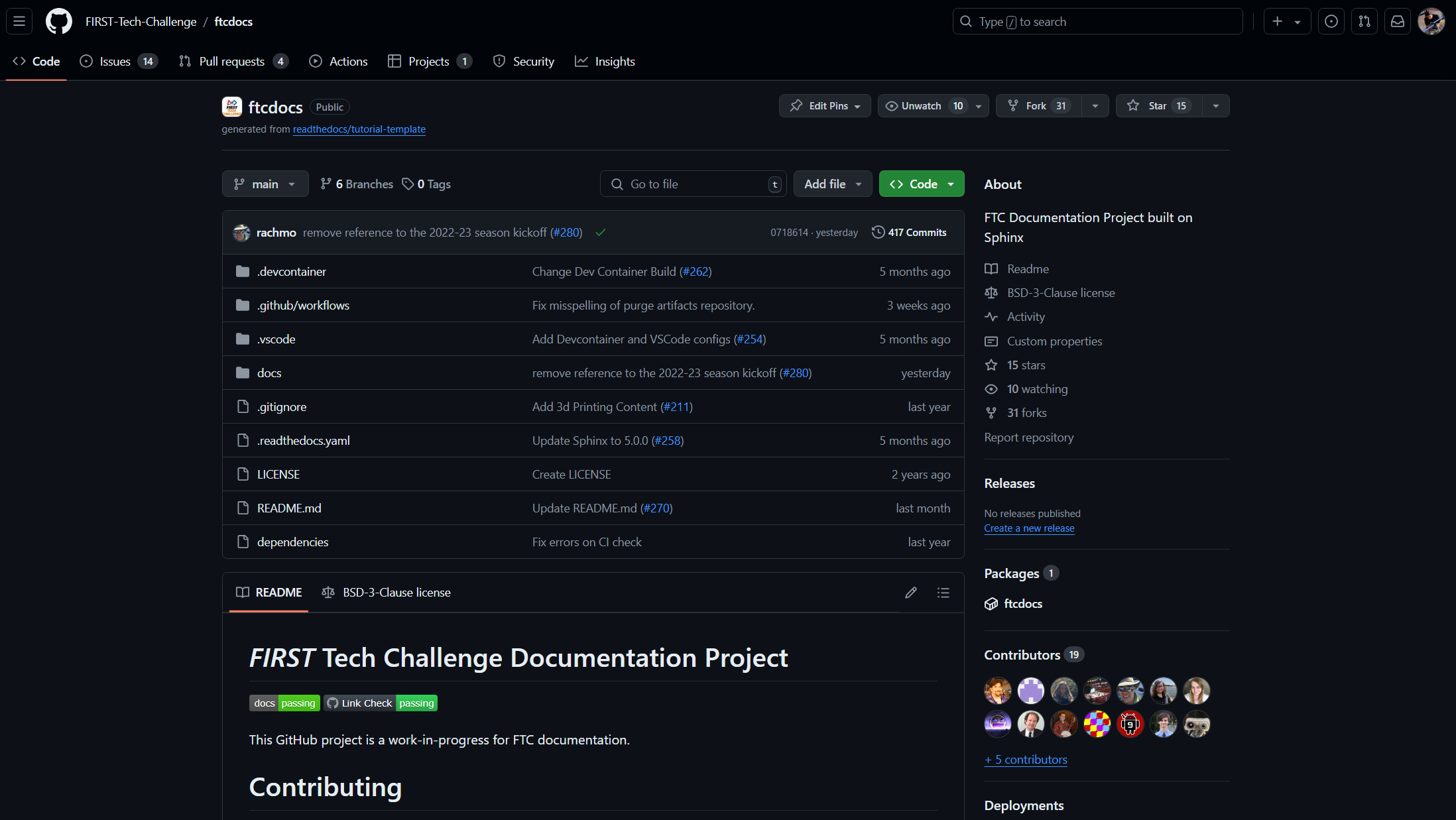Edit README with the pencil icon

pos(910,593)
